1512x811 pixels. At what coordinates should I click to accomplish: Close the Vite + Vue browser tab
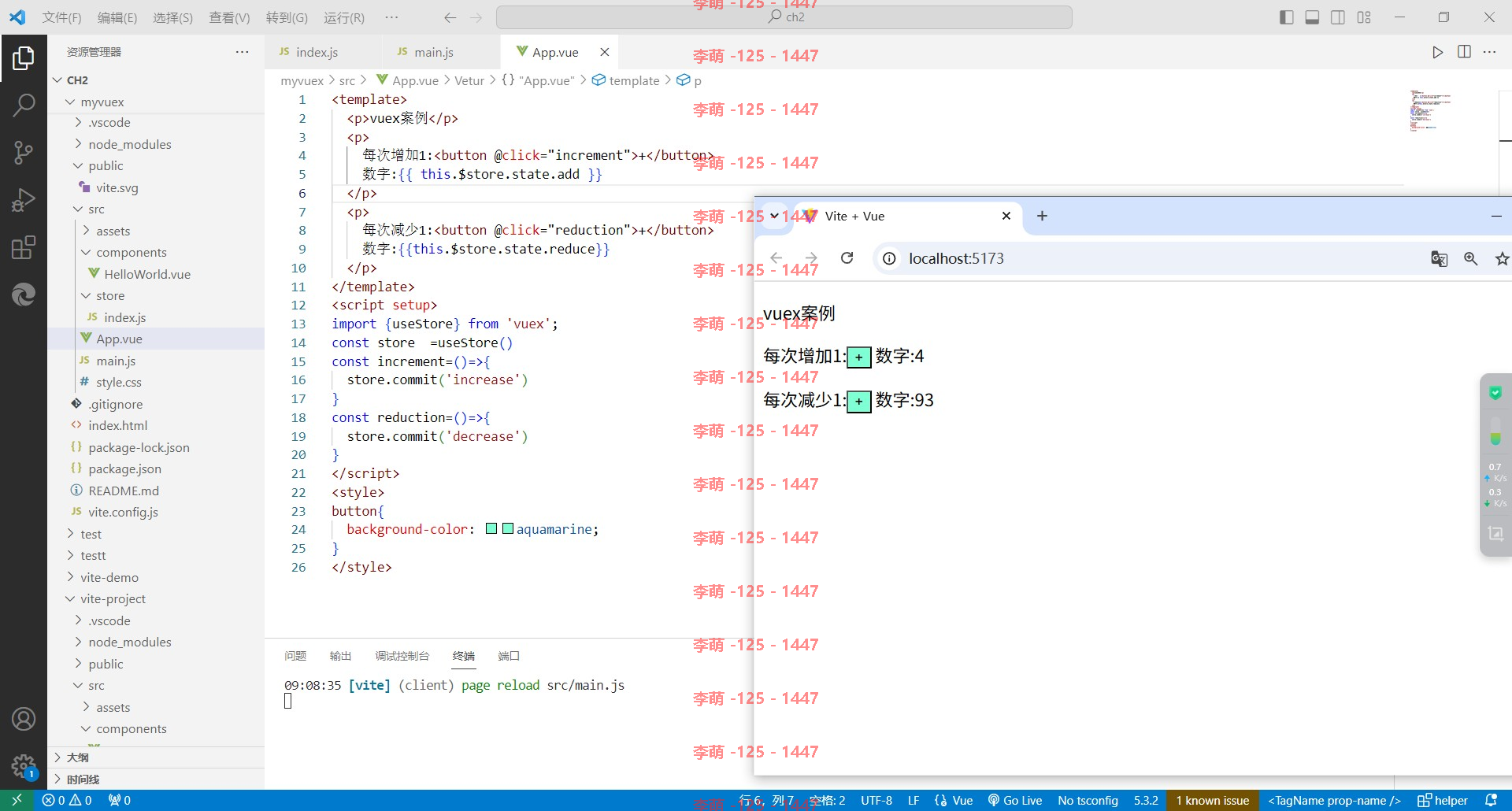(x=1006, y=216)
